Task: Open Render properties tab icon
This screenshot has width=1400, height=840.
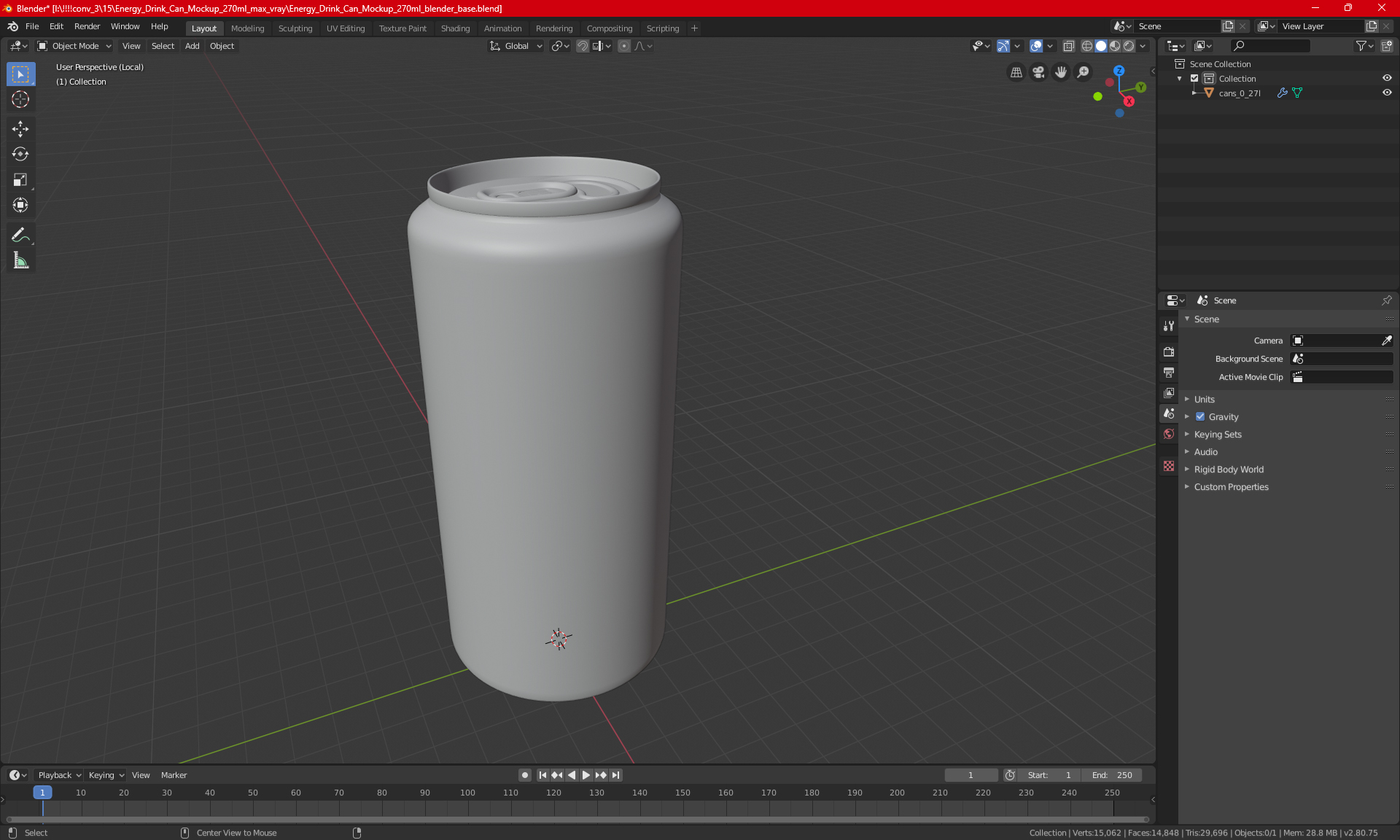Action: point(1169,351)
